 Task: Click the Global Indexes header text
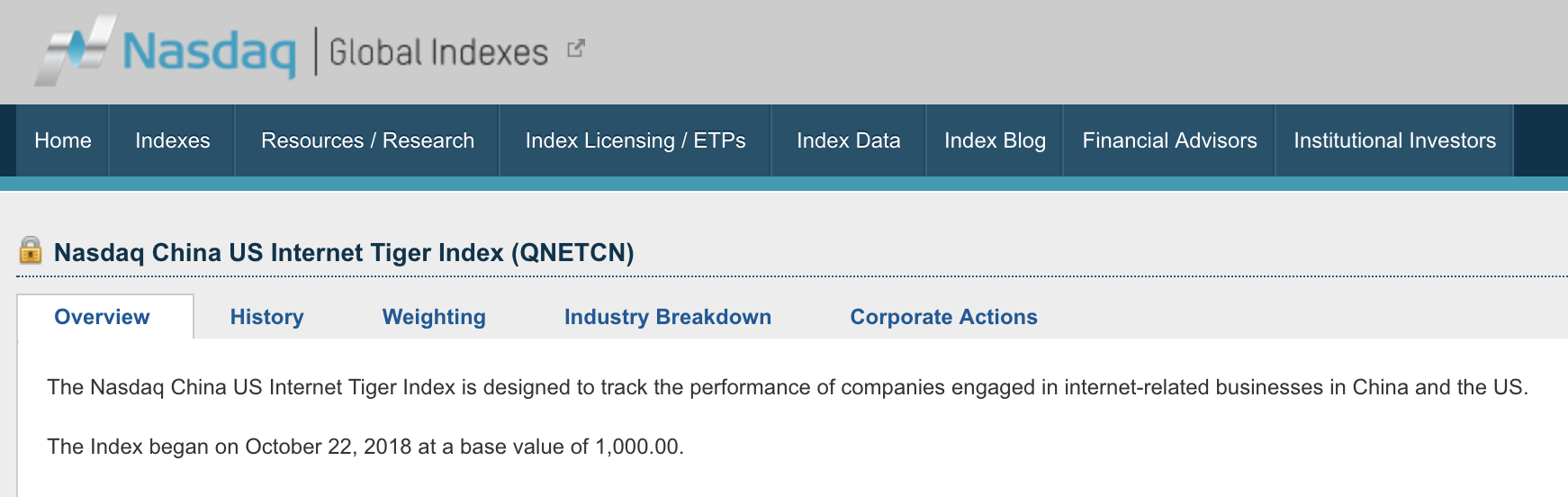[x=438, y=52]
